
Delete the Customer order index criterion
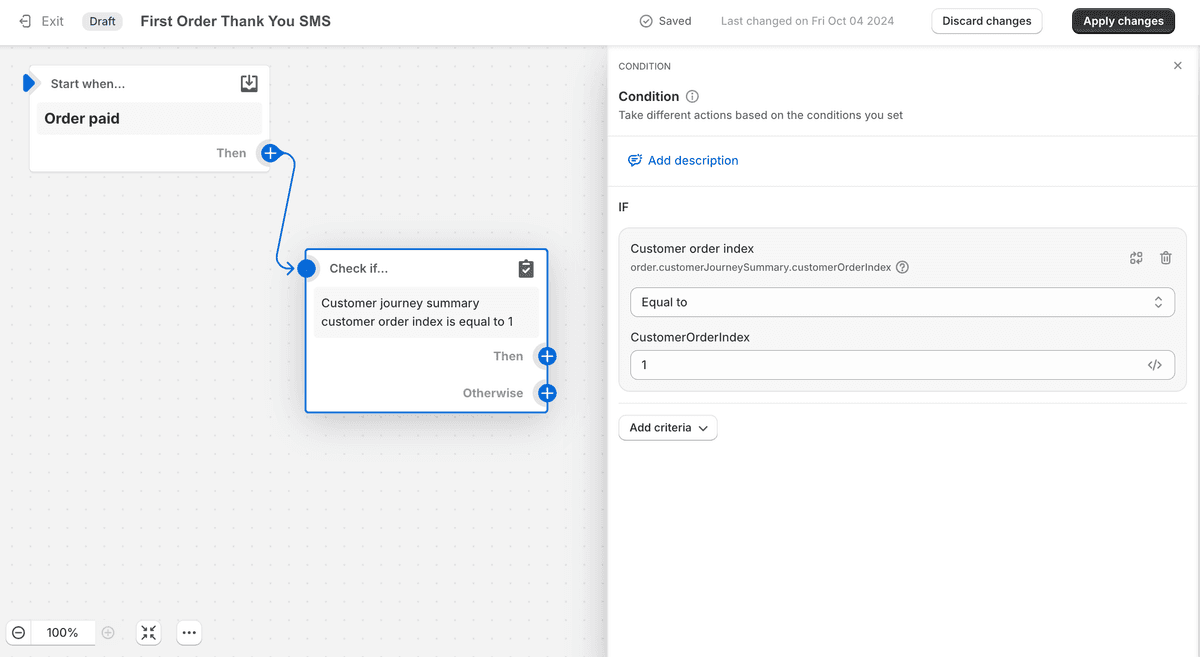pyautogui.click(x=1165, y=258)
